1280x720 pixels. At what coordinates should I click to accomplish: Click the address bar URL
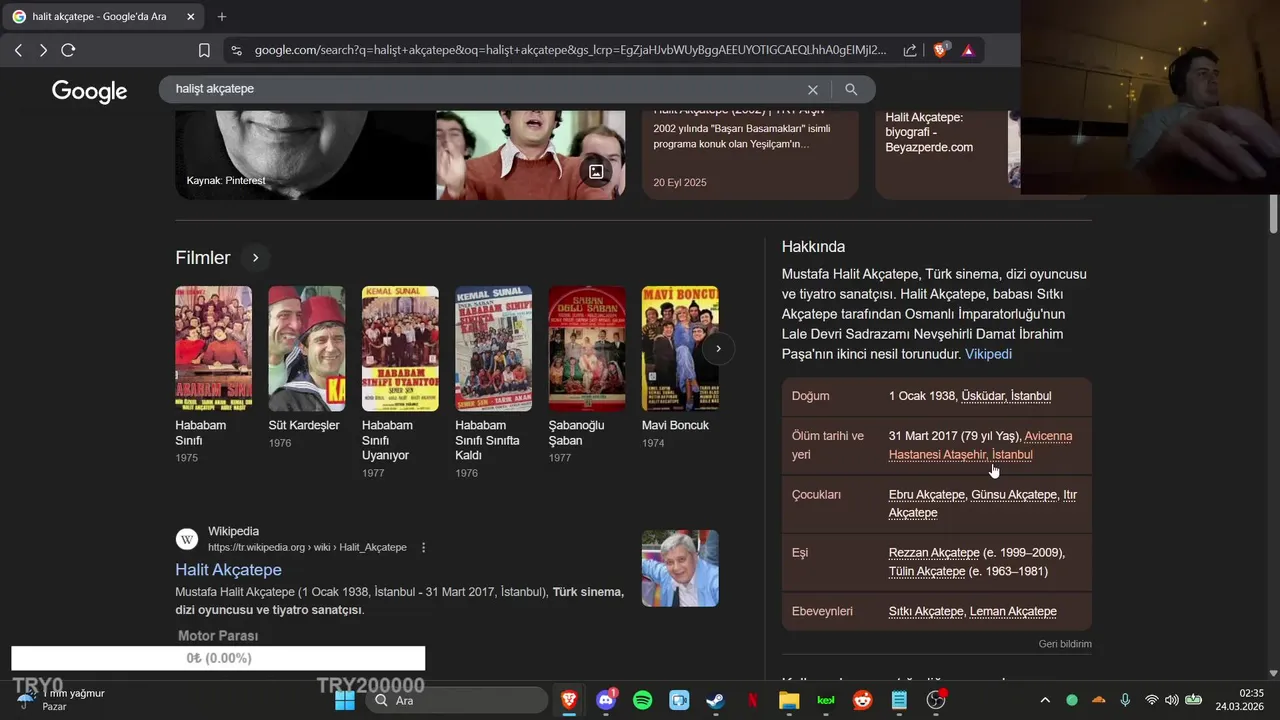570,50
